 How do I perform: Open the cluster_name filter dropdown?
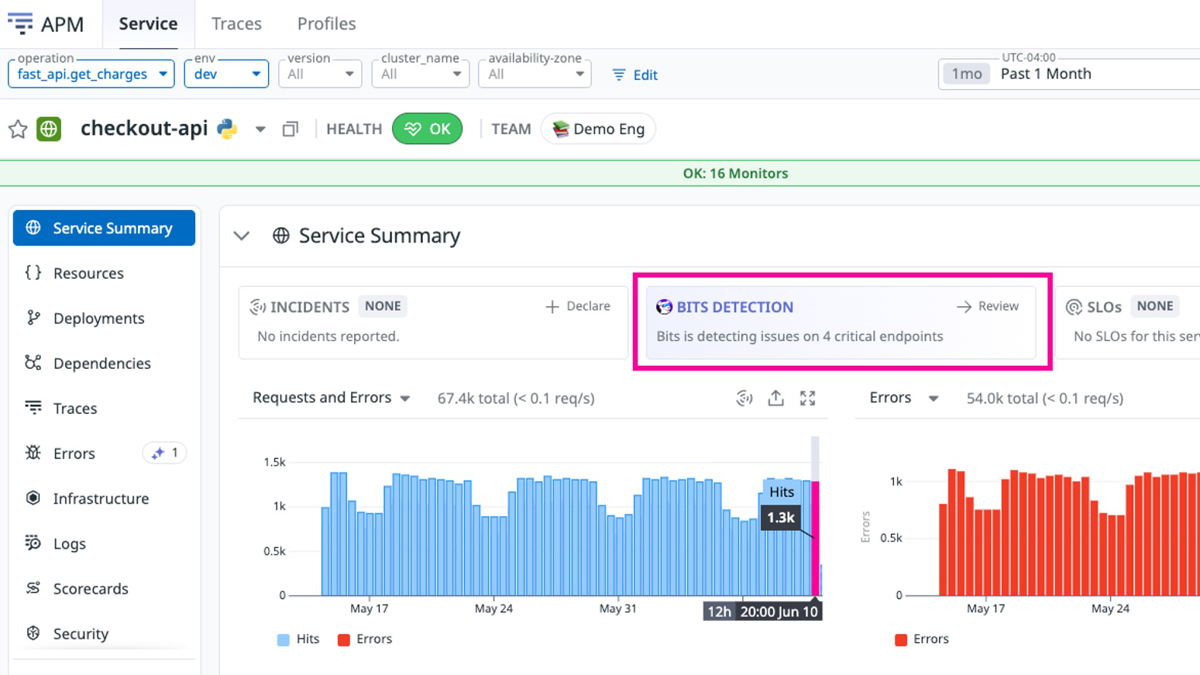(x=420, y=74)
